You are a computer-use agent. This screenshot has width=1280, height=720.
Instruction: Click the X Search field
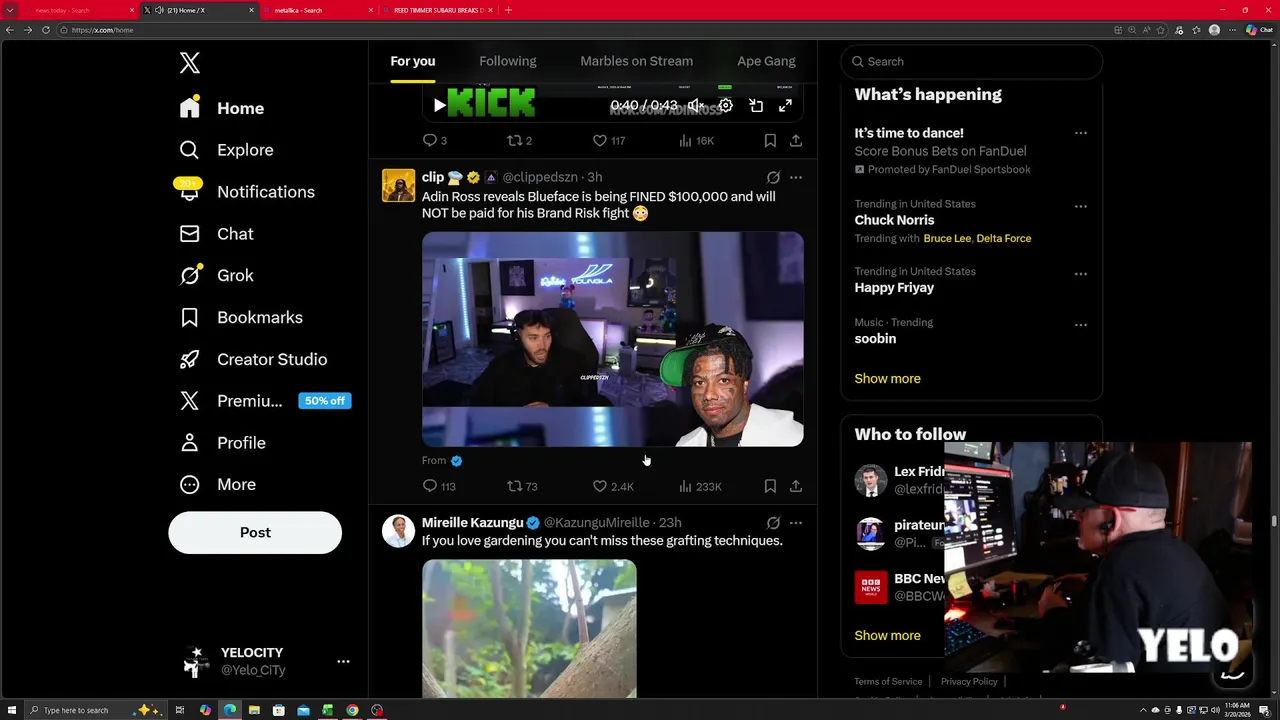tap(971, 61)
